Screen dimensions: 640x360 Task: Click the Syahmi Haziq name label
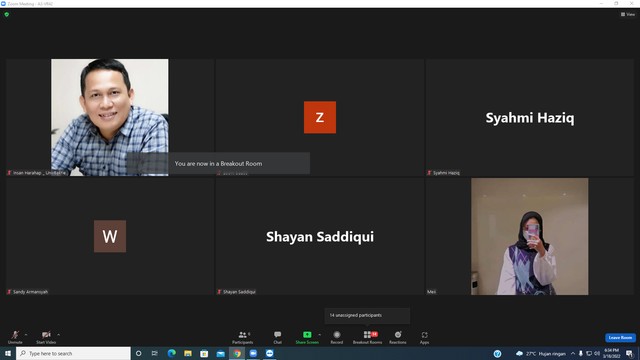(x=443, y=173)
